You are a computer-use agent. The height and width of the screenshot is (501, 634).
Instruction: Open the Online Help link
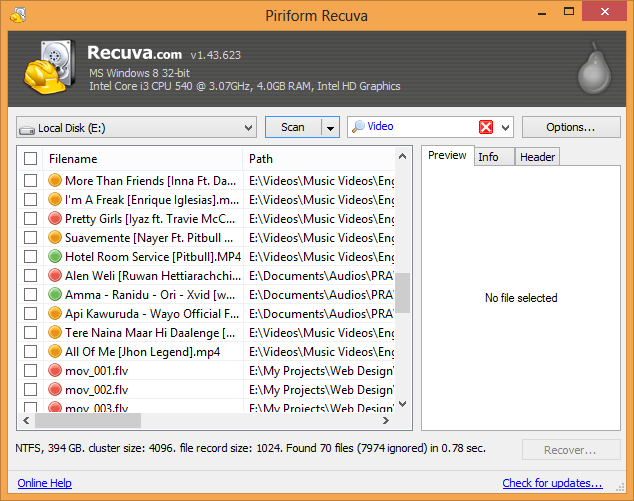point(44,483)
